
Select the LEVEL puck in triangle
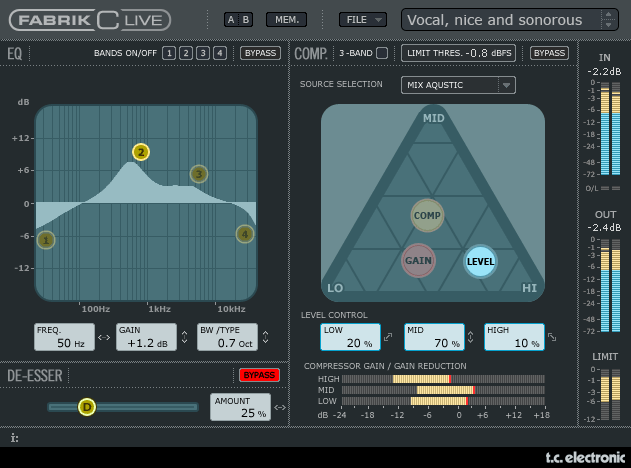pyautogui.click(x=481, y=261)
